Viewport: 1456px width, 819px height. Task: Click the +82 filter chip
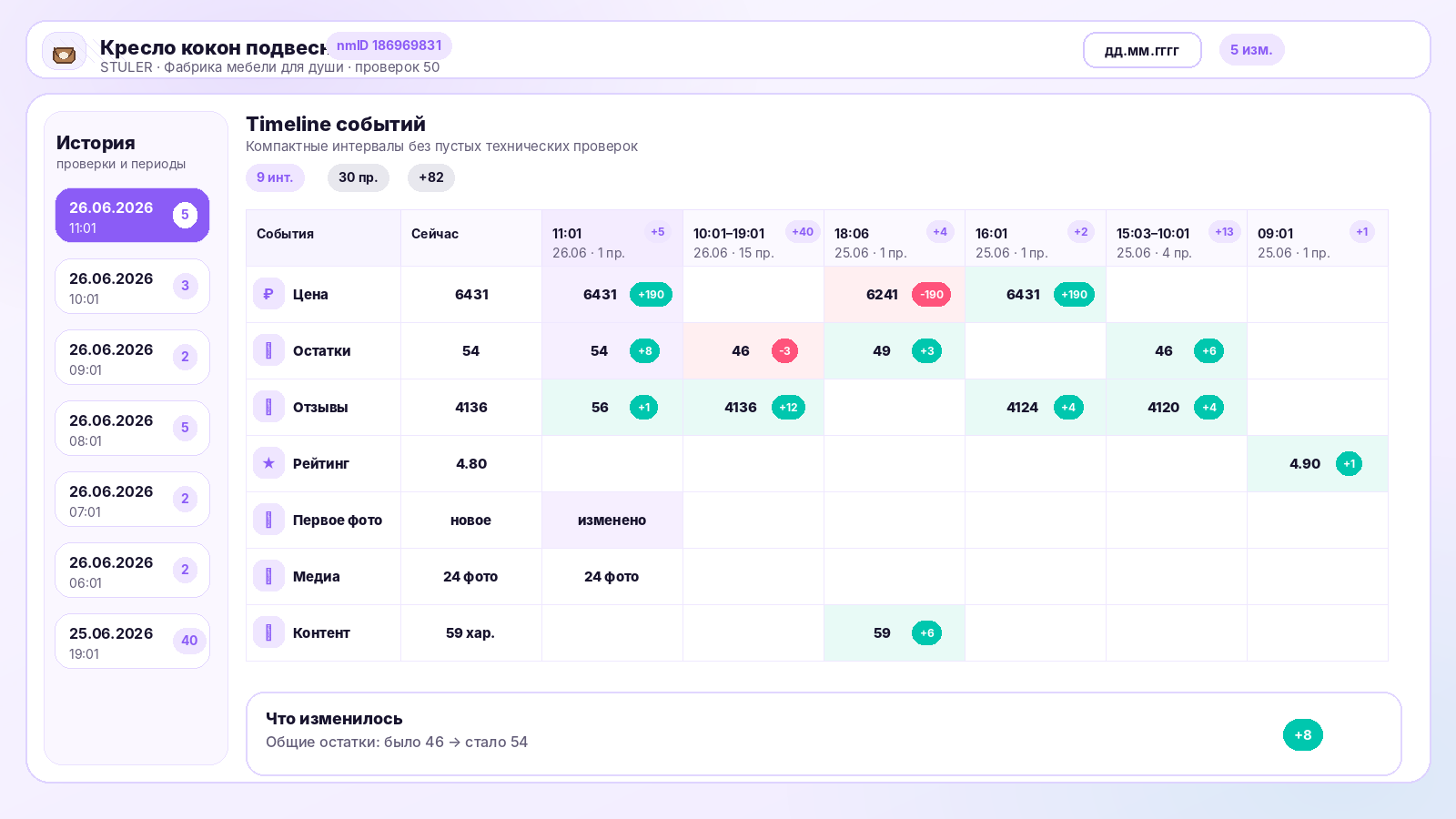click(431, 177)
